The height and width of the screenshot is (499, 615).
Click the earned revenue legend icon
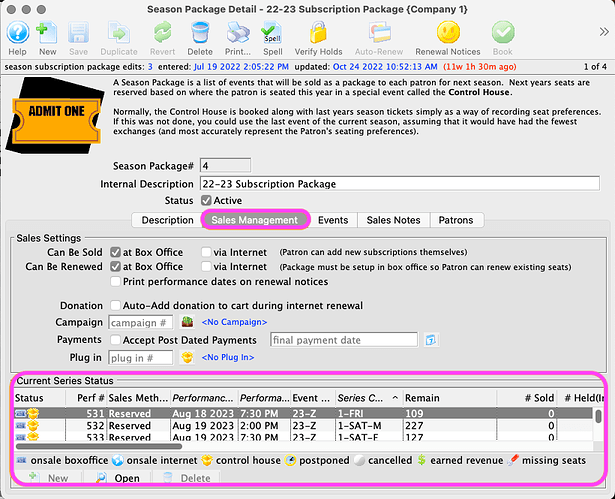click(x=422, y=460)
